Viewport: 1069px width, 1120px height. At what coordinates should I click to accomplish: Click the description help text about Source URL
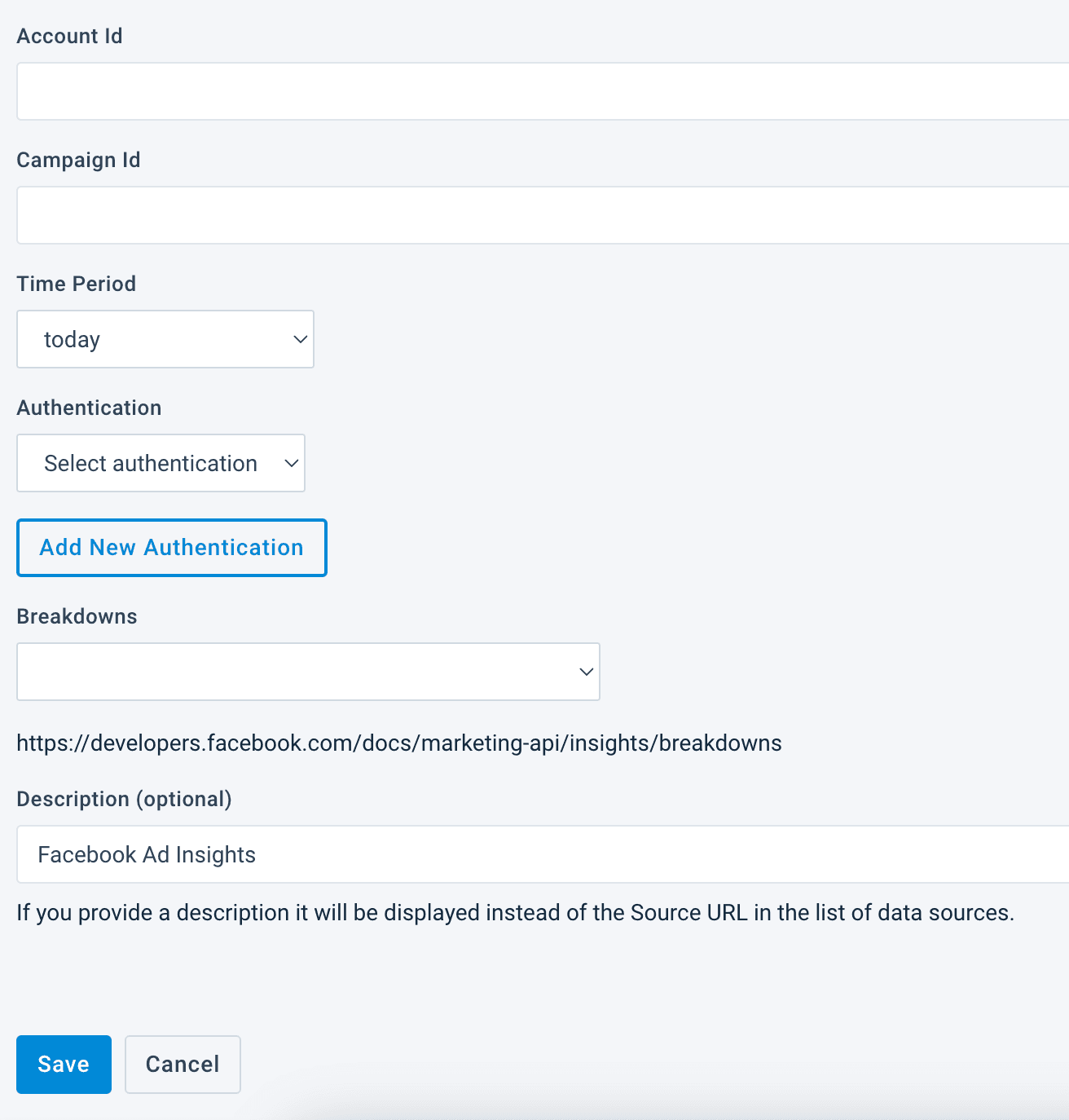point(515,913)
